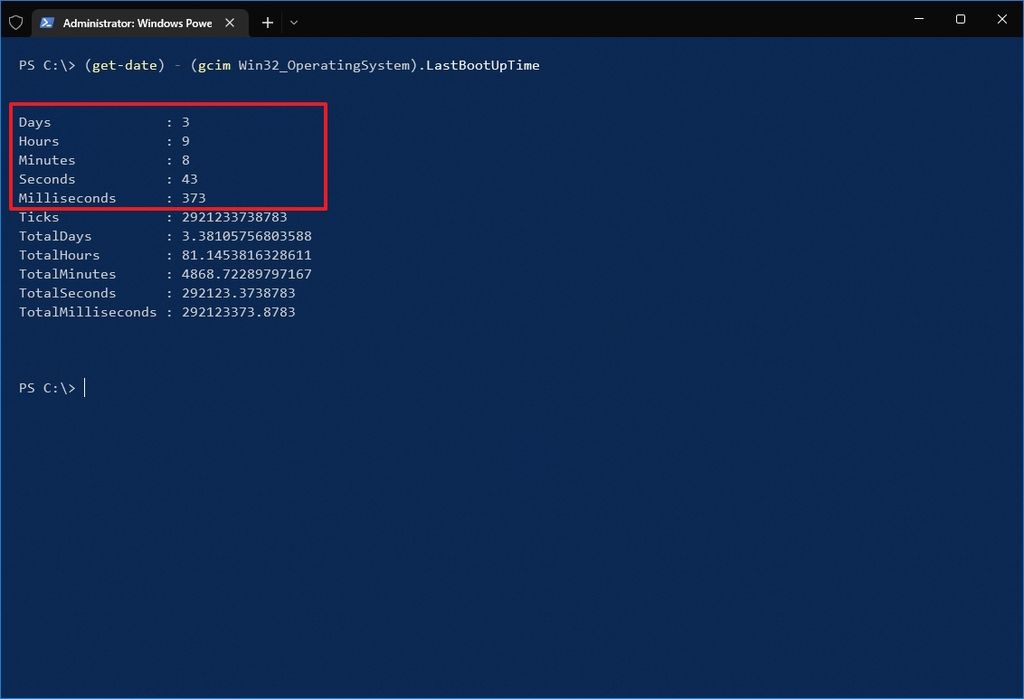
Task: Click the Minutes value of 8
Action: pos(185,160)
